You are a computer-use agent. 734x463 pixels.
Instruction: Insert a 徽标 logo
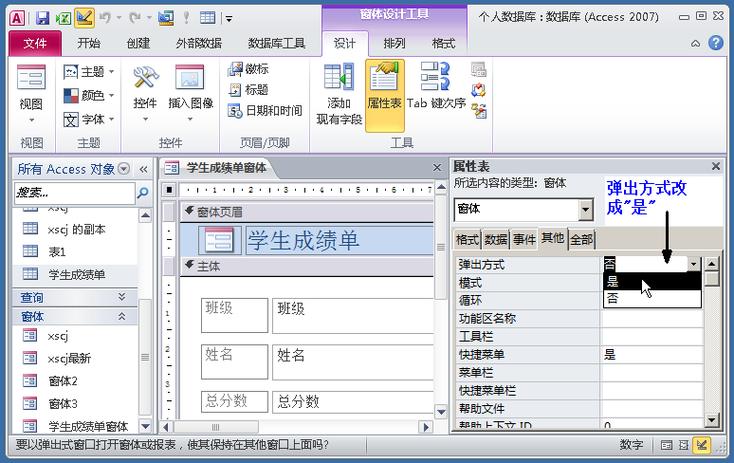[248, 69]
